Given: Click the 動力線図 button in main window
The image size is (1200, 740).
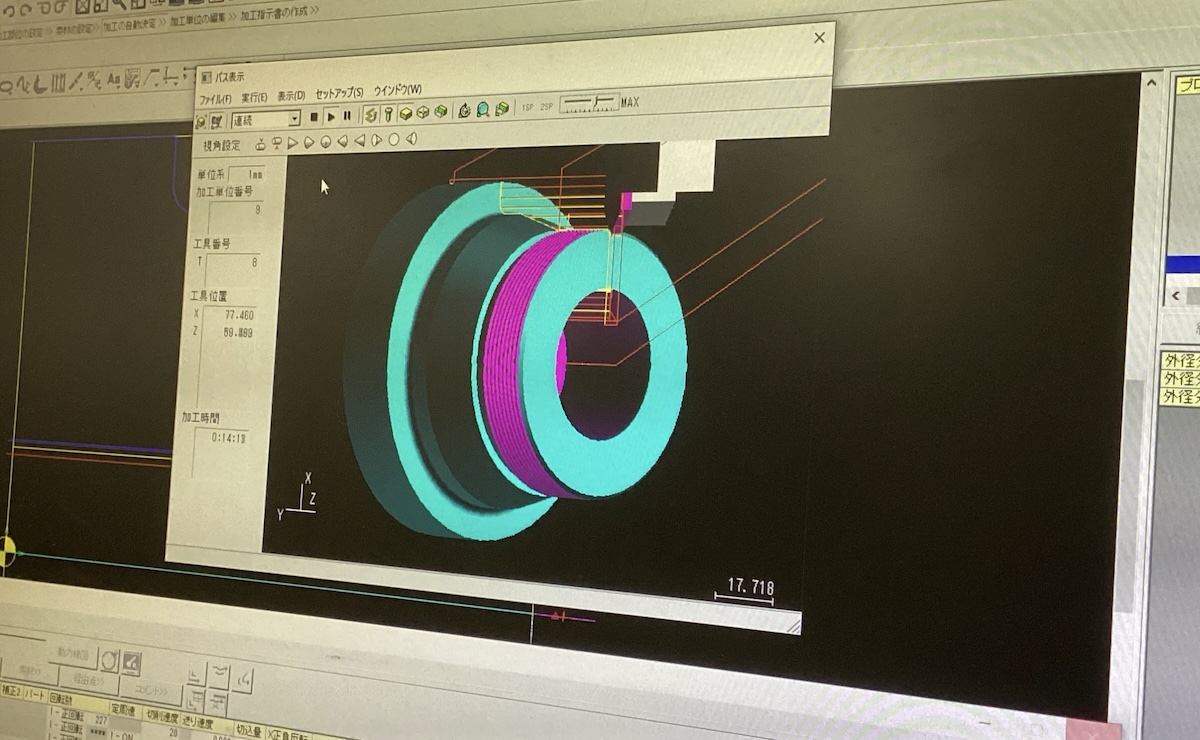Looking at the screenshot, I should click(x=73, y=654).
